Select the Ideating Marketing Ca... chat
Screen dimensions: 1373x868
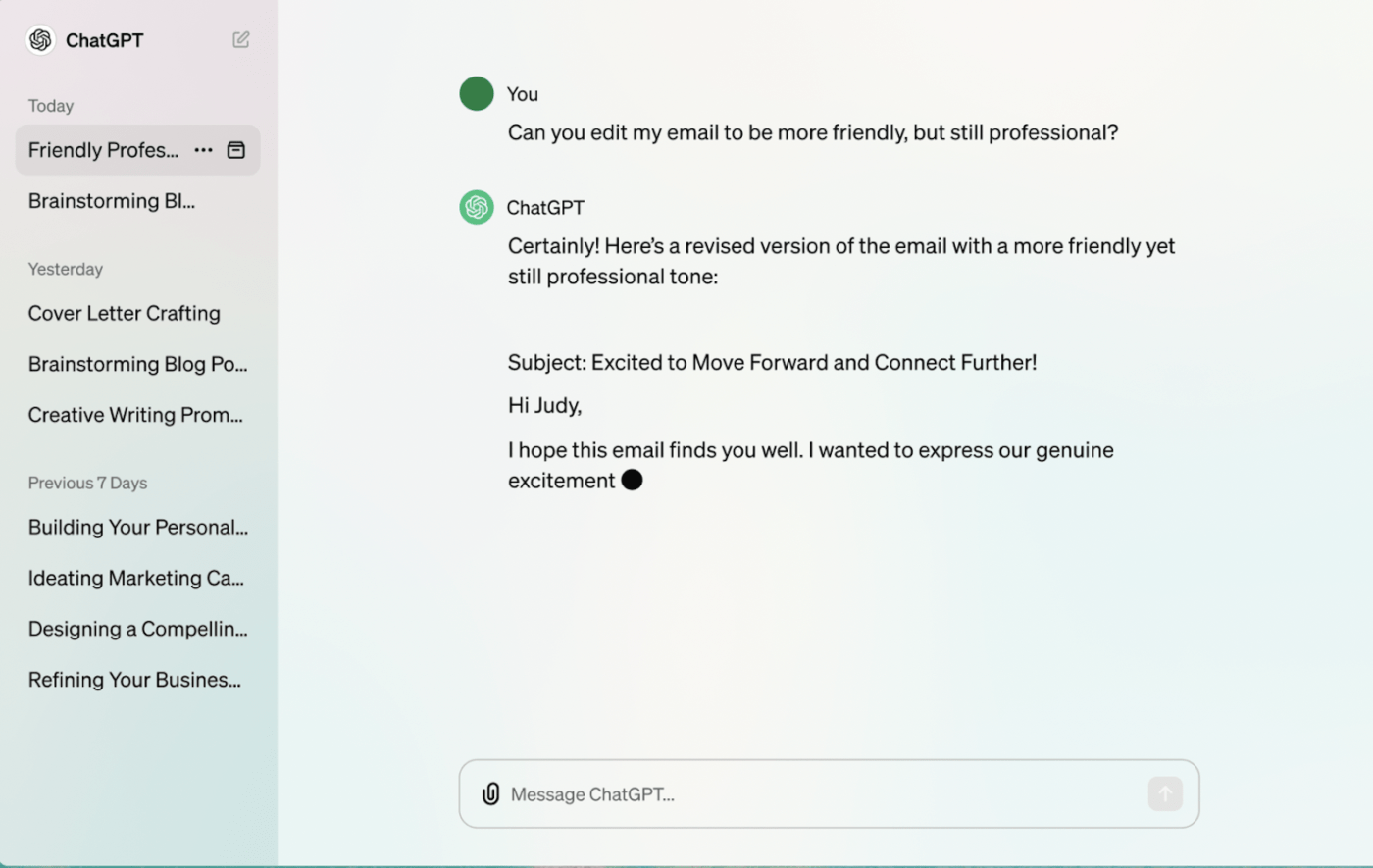[135, 578]
